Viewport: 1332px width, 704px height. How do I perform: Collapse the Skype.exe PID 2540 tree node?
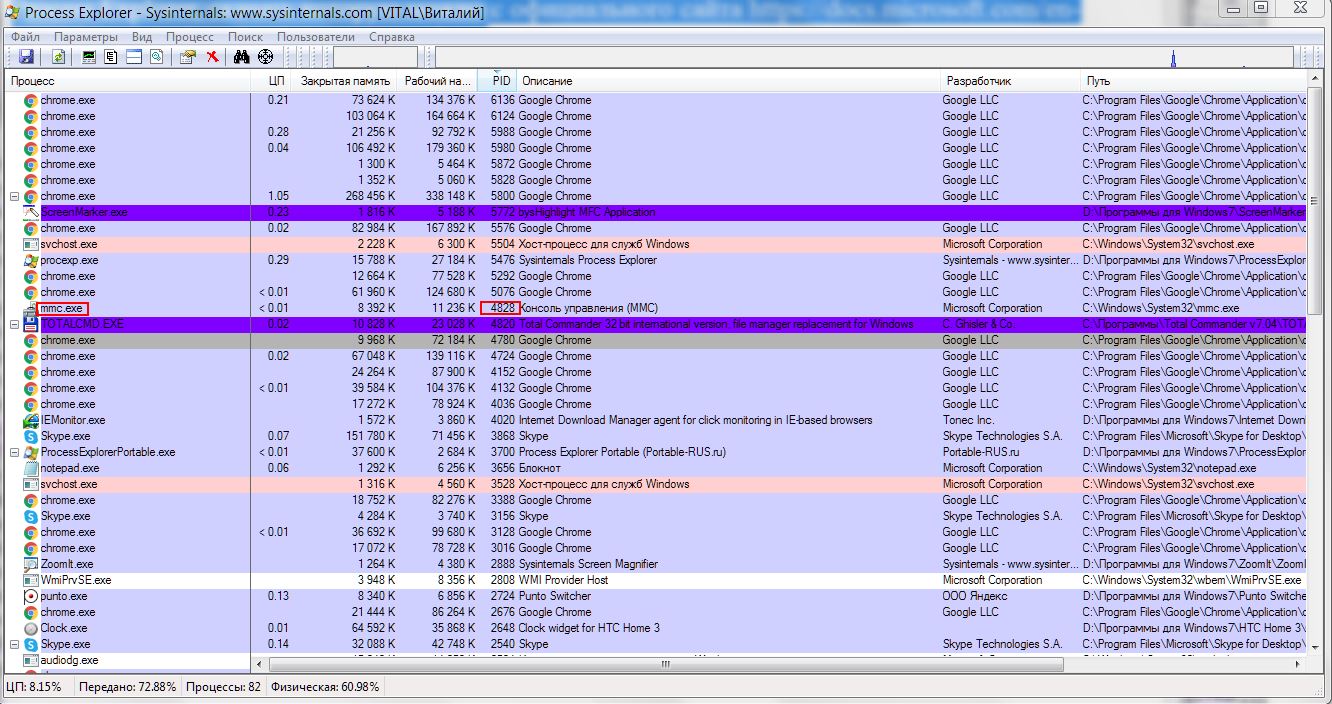click(x=15, y=644)
